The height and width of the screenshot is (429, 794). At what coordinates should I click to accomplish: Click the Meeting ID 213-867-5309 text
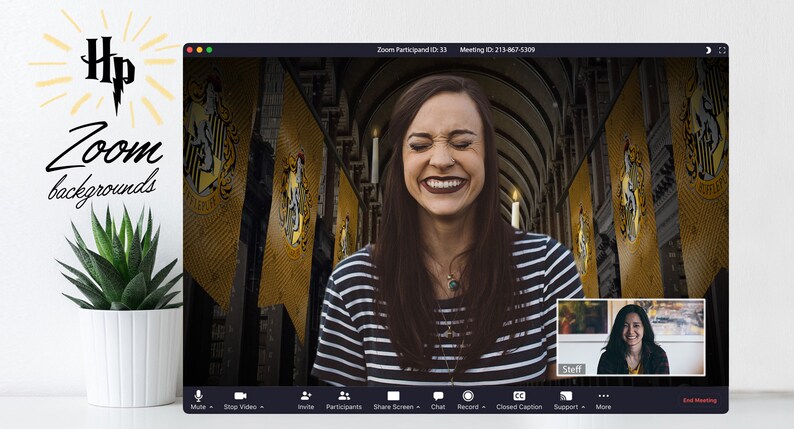click(497, 50)
